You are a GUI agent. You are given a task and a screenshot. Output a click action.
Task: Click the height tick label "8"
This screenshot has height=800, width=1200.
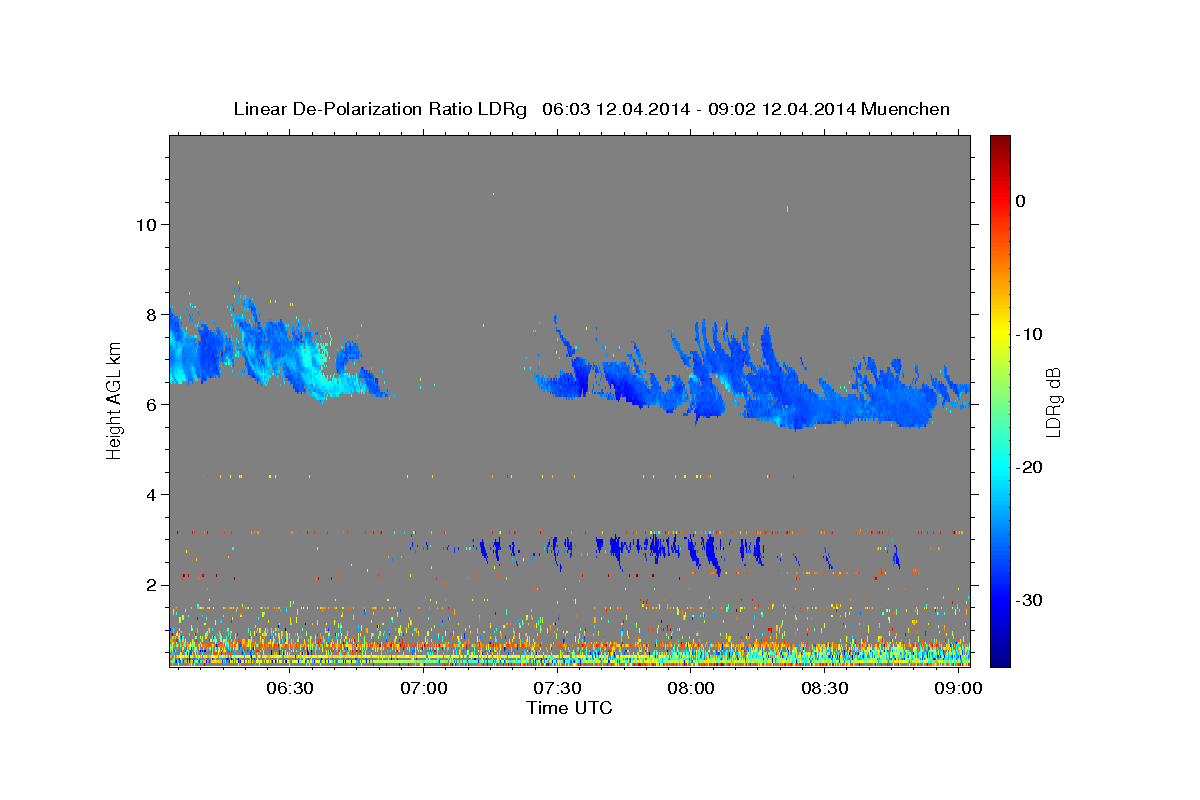pyautogui.click(x=149, y=314)
